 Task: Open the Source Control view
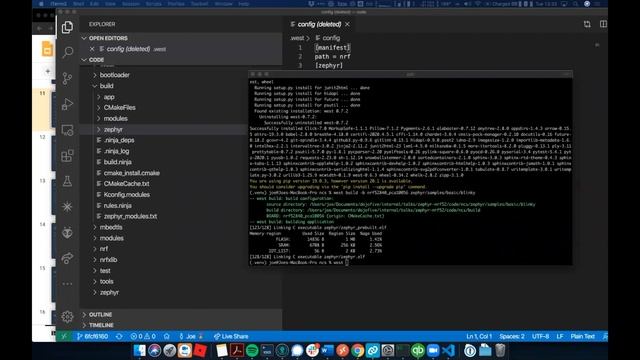pyautogui.click(x=67, y=78)
